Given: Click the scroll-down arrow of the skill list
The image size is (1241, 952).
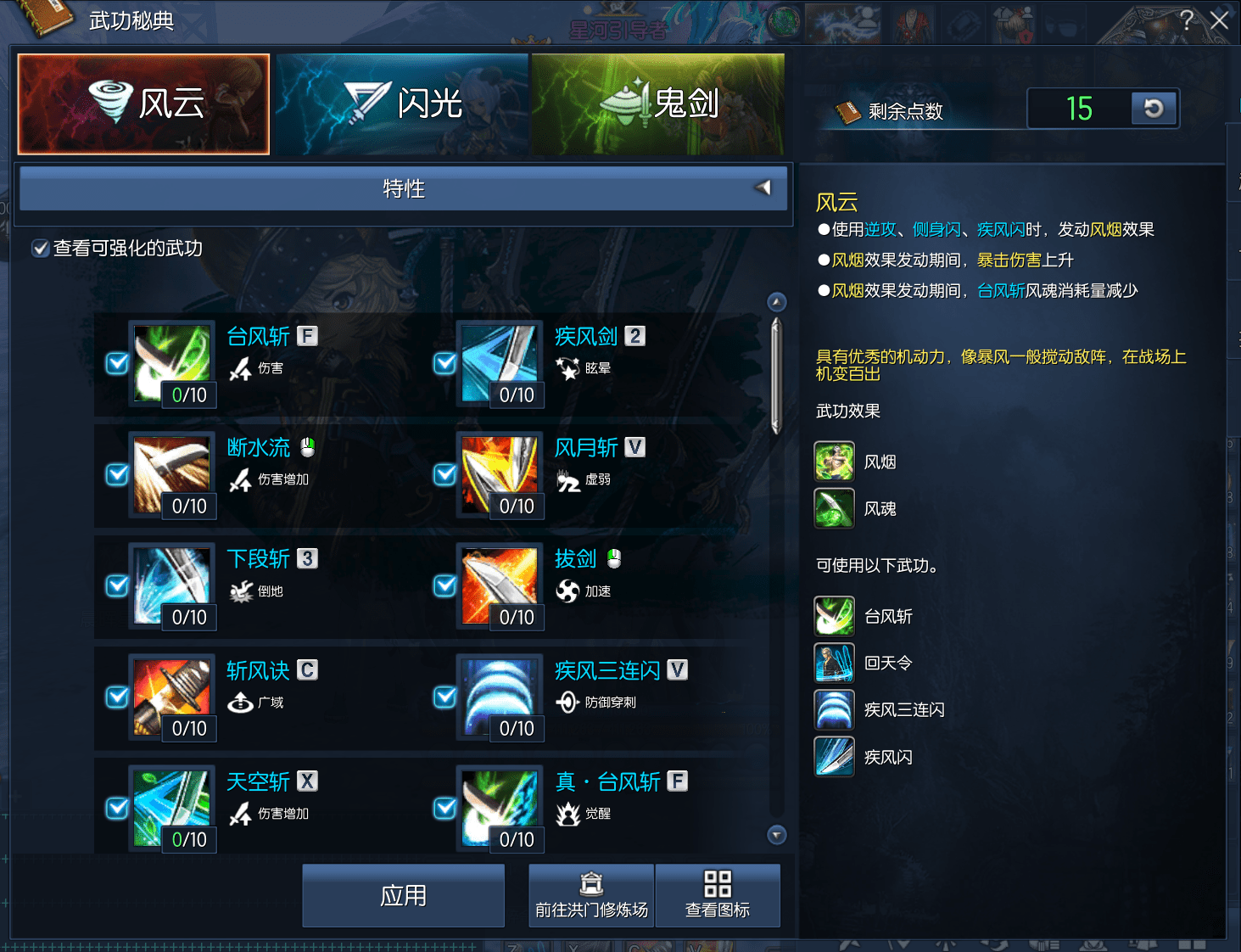Looking at the screenshot, I should click(776, 835).
